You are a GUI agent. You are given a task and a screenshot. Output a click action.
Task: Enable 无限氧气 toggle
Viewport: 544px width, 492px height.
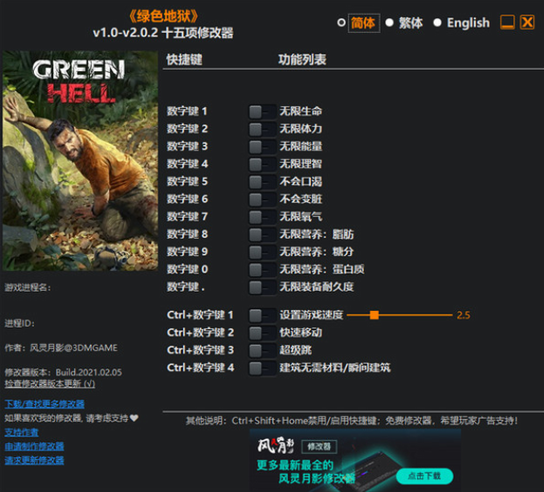coord(262,217)
